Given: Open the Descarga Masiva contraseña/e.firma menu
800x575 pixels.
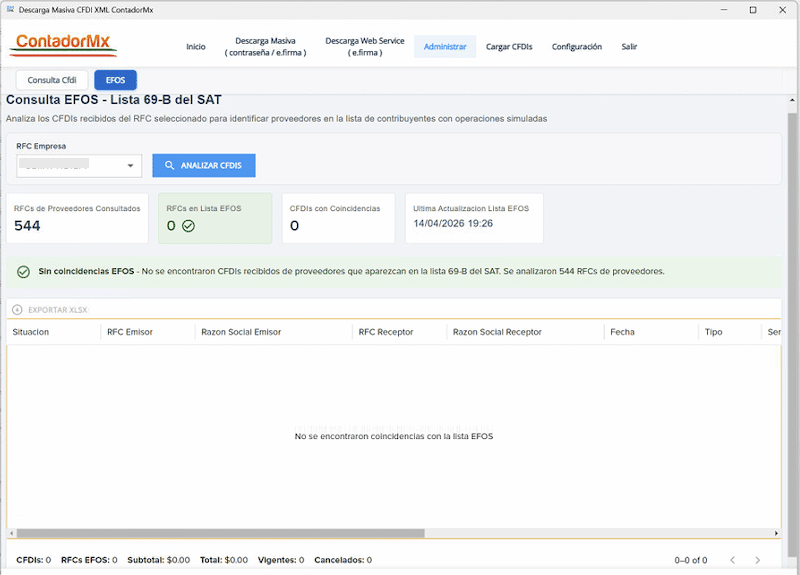Looking at the screenshot, I should (x=265, y=47).
